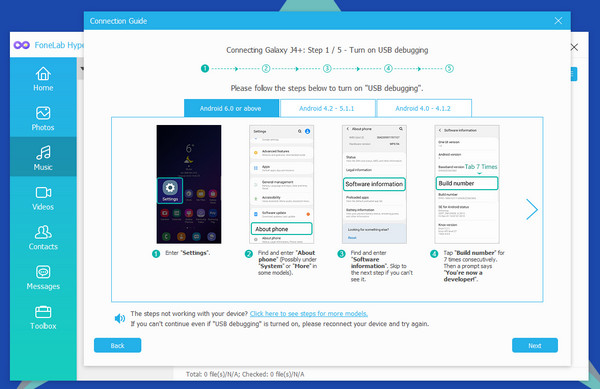Jump to step 3 progress indicator

(x=327, y=68)
